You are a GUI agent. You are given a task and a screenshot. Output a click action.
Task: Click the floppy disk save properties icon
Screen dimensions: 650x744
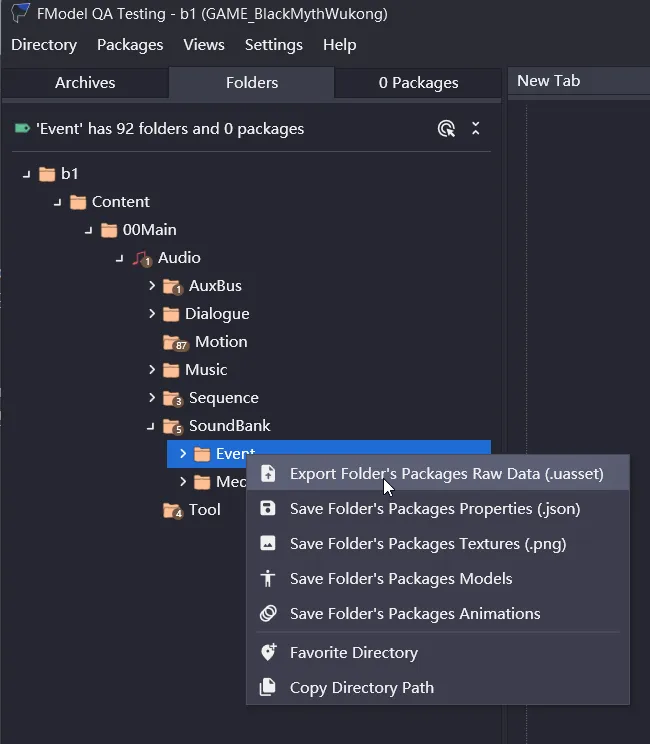pos(268,509)
